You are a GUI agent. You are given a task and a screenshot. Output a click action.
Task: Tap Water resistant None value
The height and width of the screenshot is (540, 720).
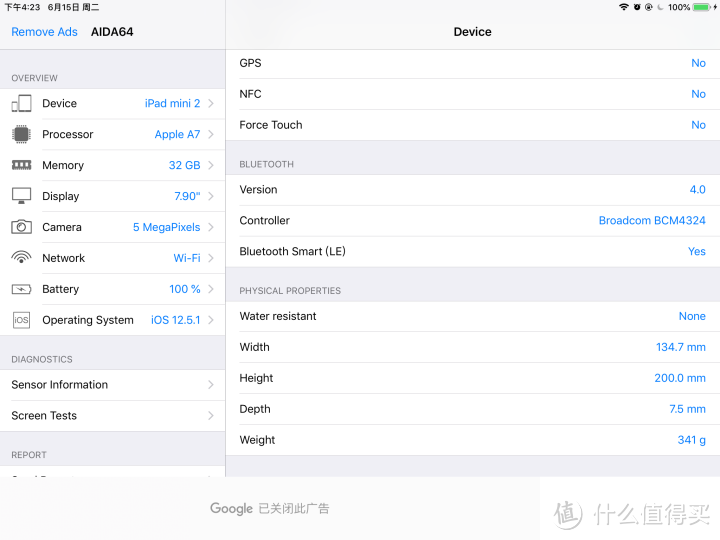coord(692,316)
